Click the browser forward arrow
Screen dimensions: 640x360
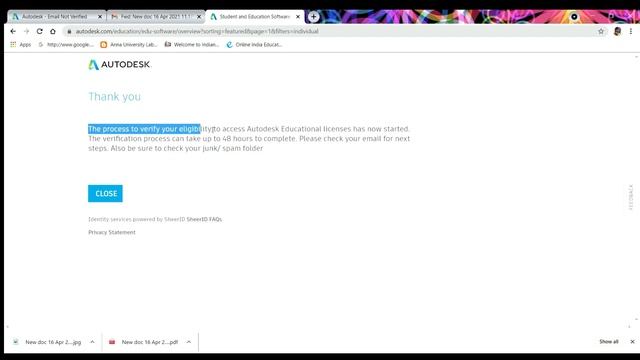[27, 31]
